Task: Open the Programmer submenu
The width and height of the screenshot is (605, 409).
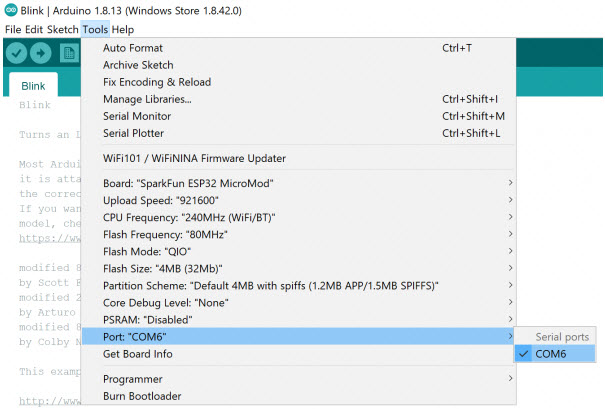Action: [x=135, y=379]
